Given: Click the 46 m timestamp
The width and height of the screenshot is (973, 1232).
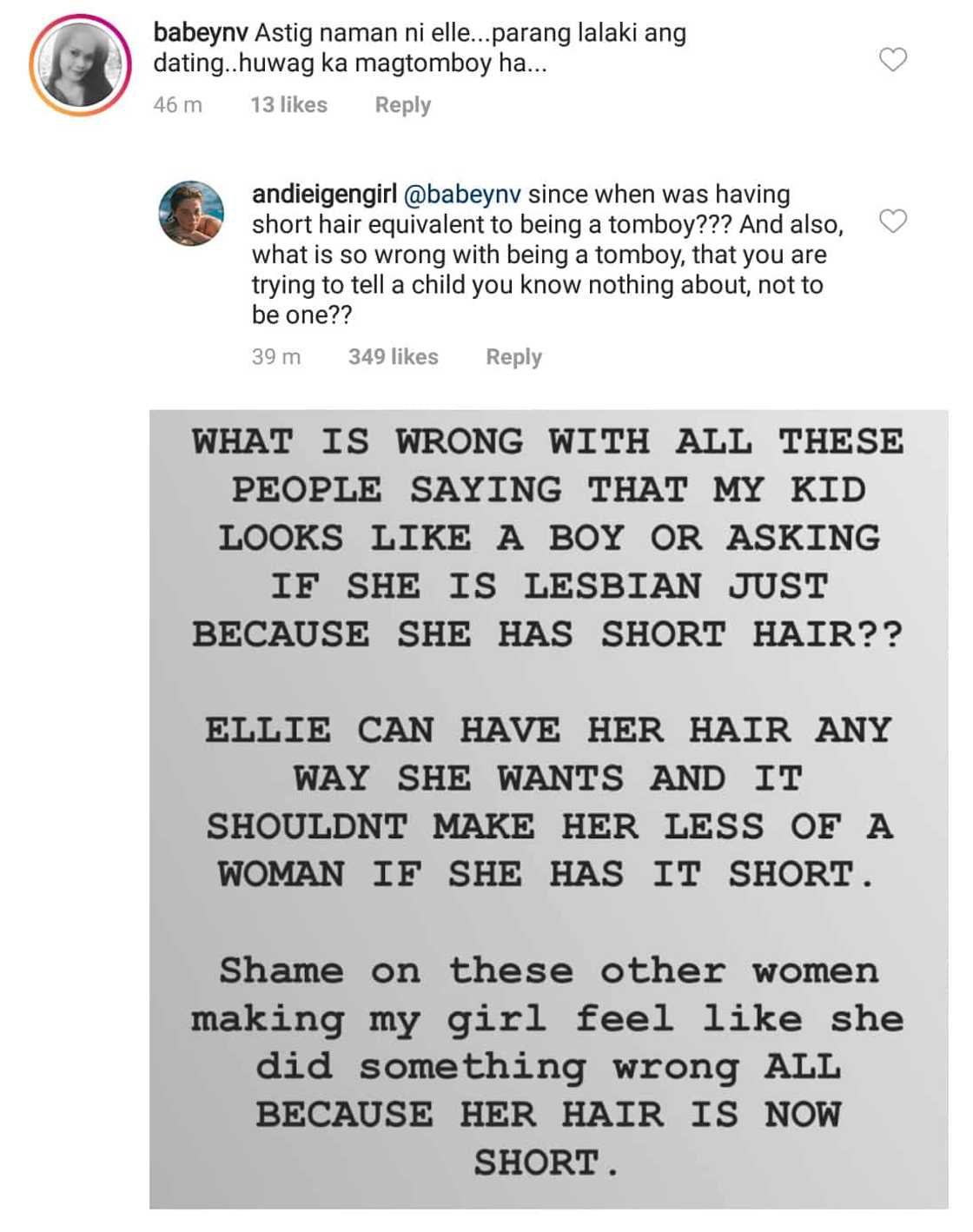Looking at the screenshot, I should pyautogui.click(x=177, y=105).
